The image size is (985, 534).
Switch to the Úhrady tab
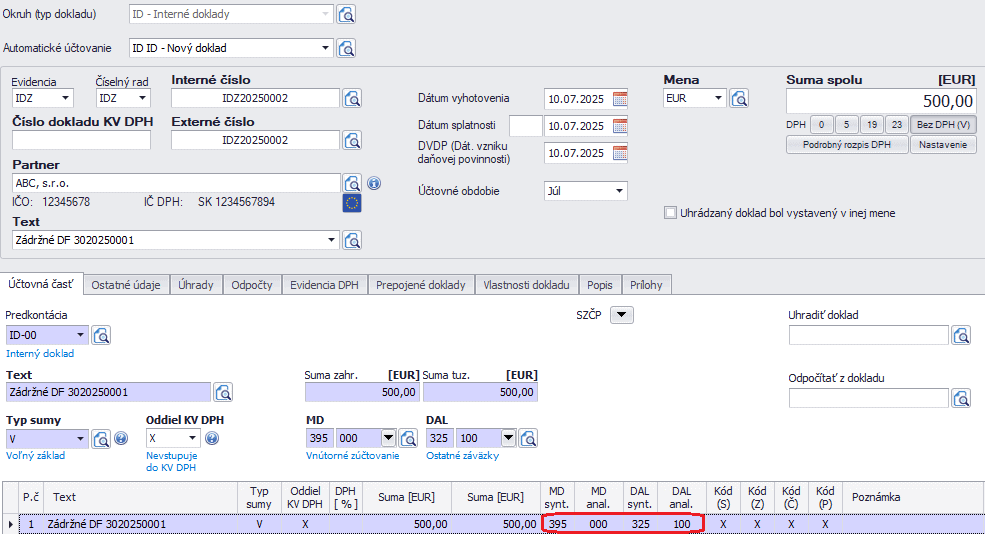tap(196, 285)
